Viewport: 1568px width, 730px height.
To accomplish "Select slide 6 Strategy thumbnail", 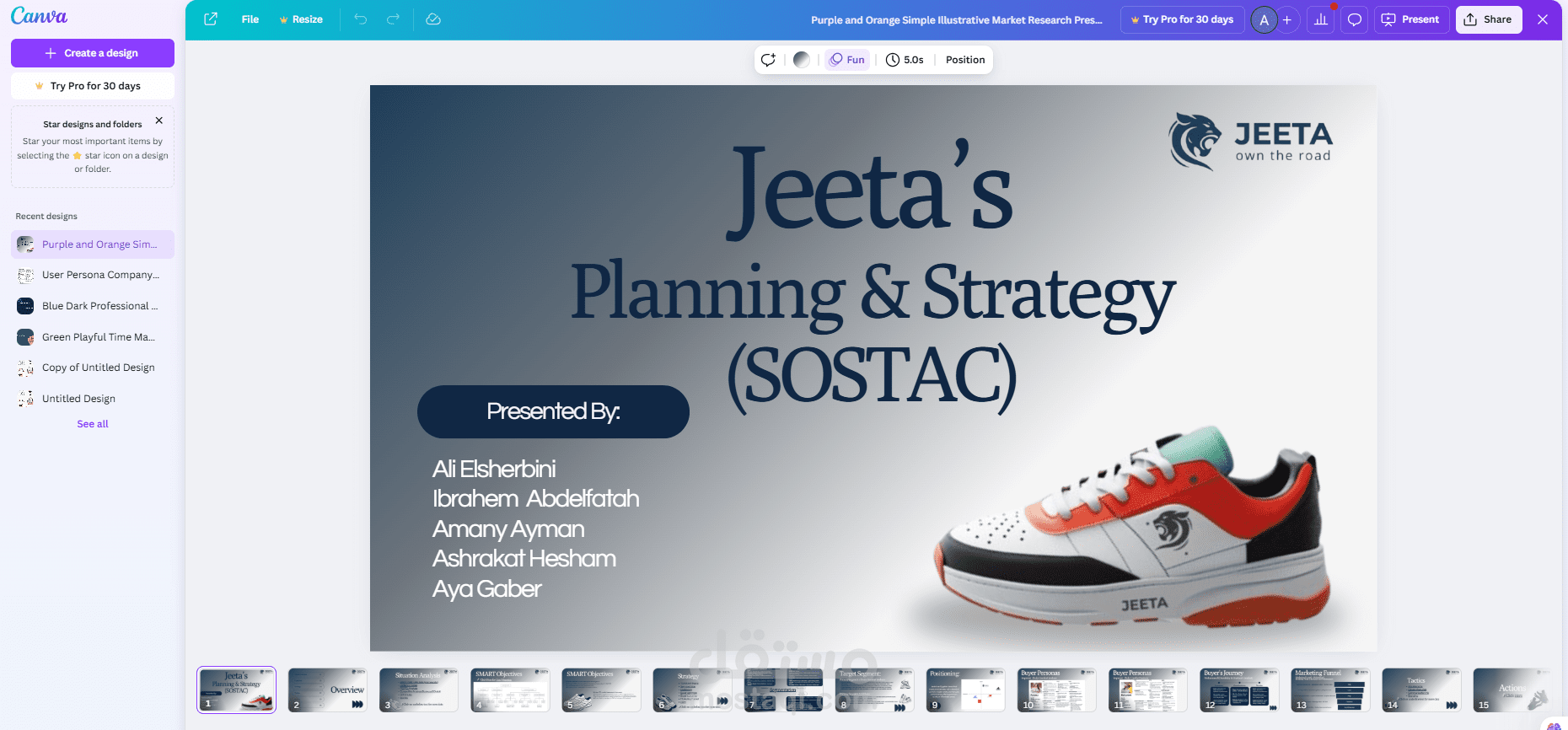I will pyautogui.click(x=692, y=690).
